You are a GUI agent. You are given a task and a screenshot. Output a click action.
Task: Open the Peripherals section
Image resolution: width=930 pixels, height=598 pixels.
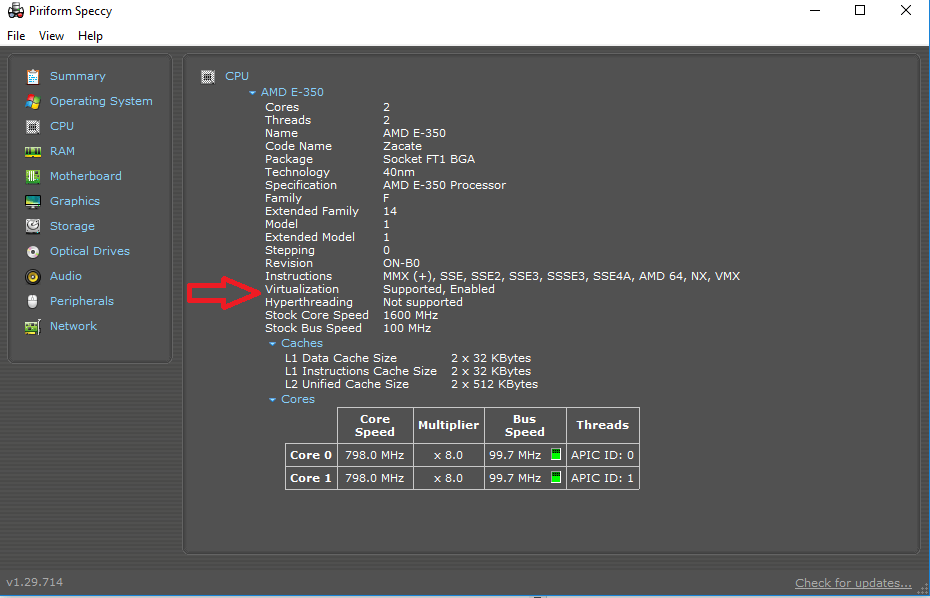[82, 301]
